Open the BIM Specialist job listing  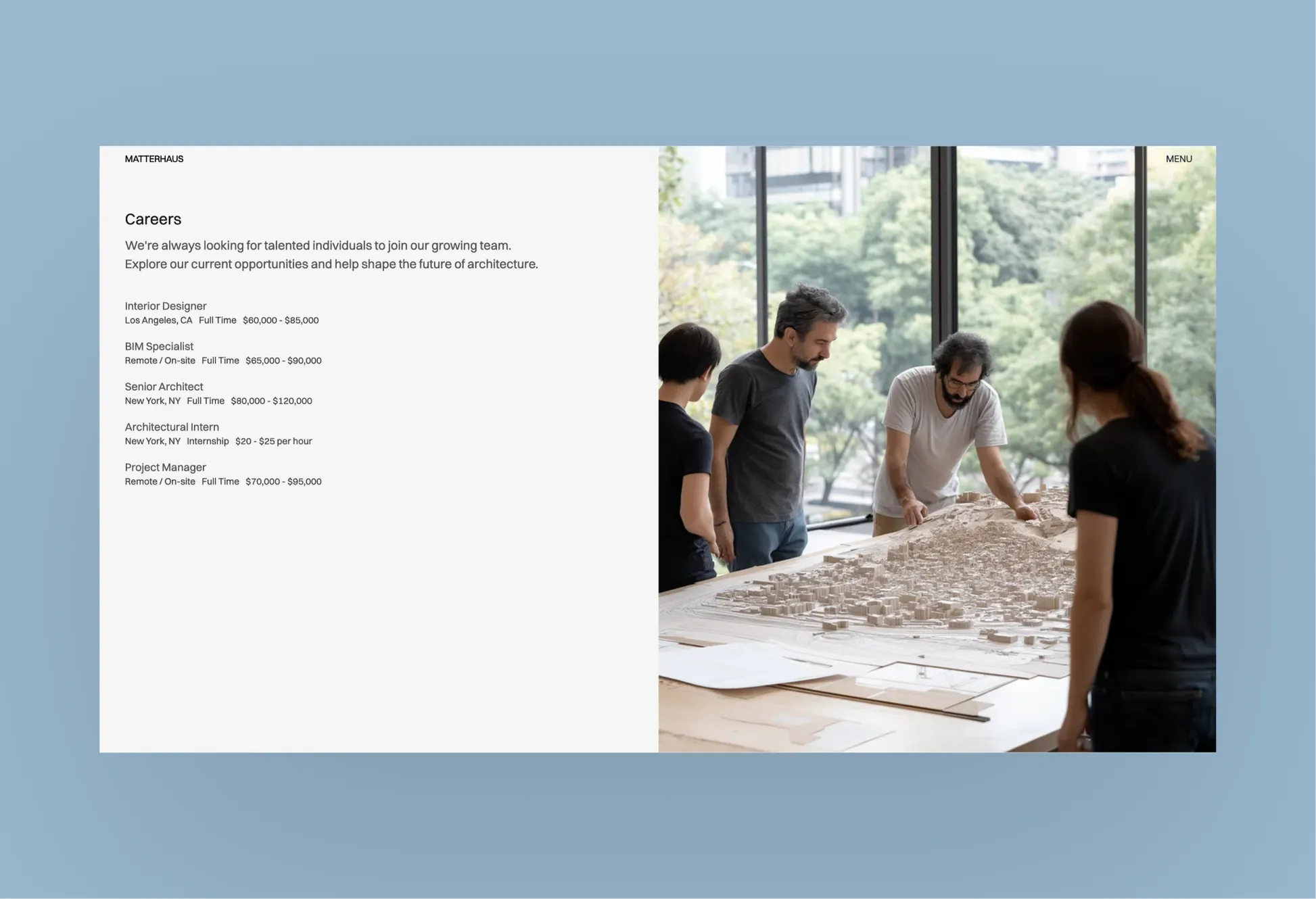click(x=159, y=346)
